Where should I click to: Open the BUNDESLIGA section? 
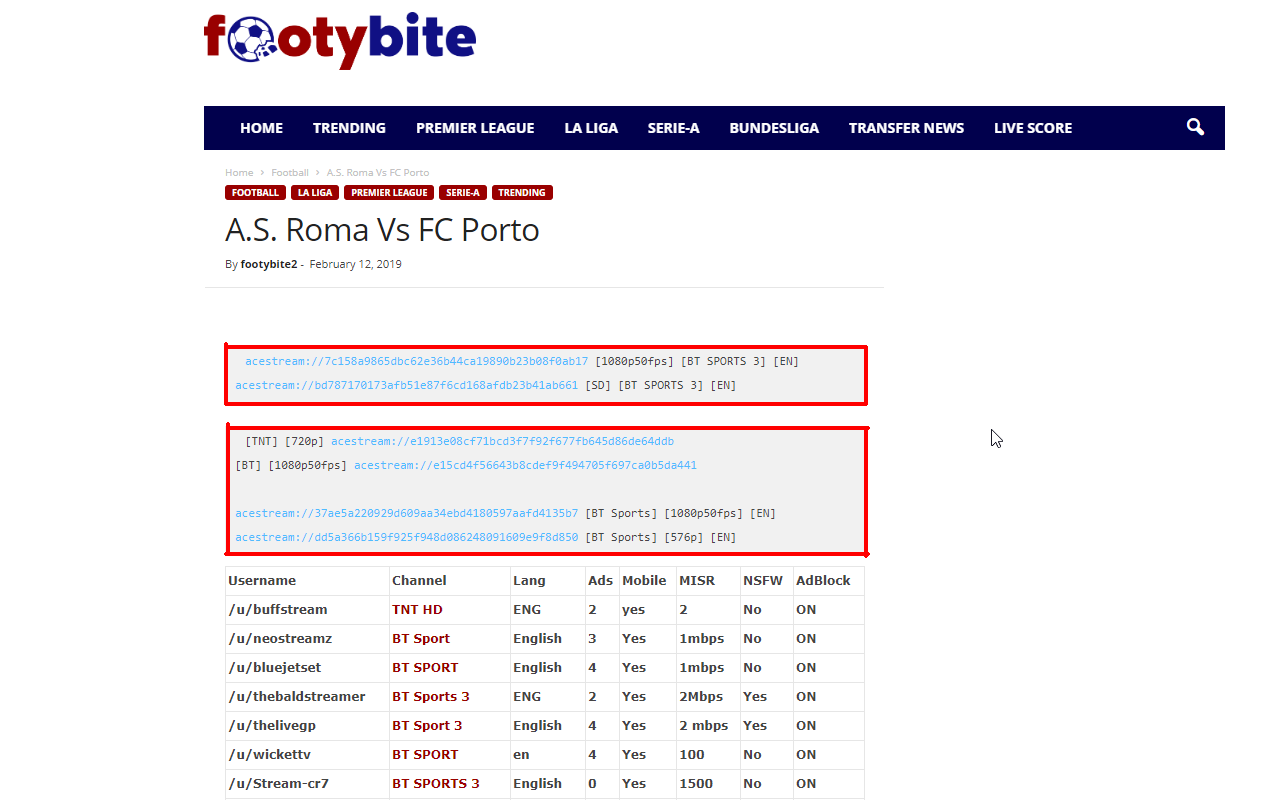(x=774, y=127)
